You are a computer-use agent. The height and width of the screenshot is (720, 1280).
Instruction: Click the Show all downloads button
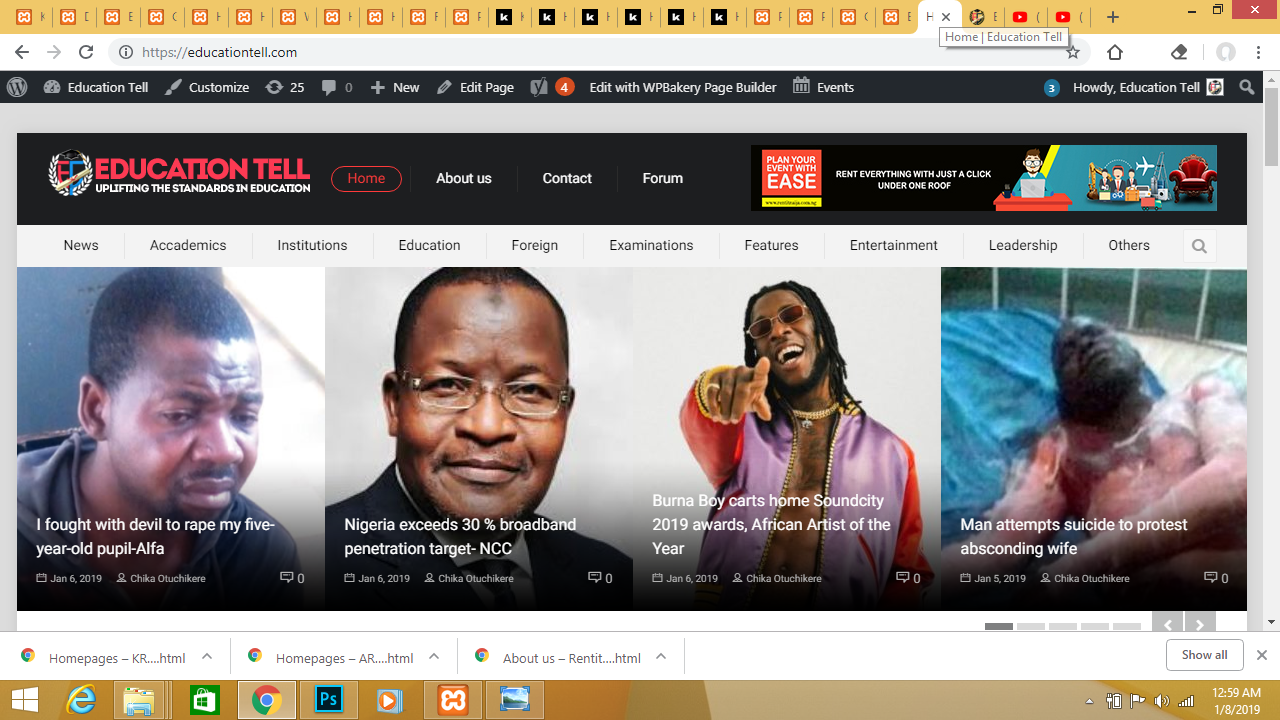click(x=1204, y=655)
